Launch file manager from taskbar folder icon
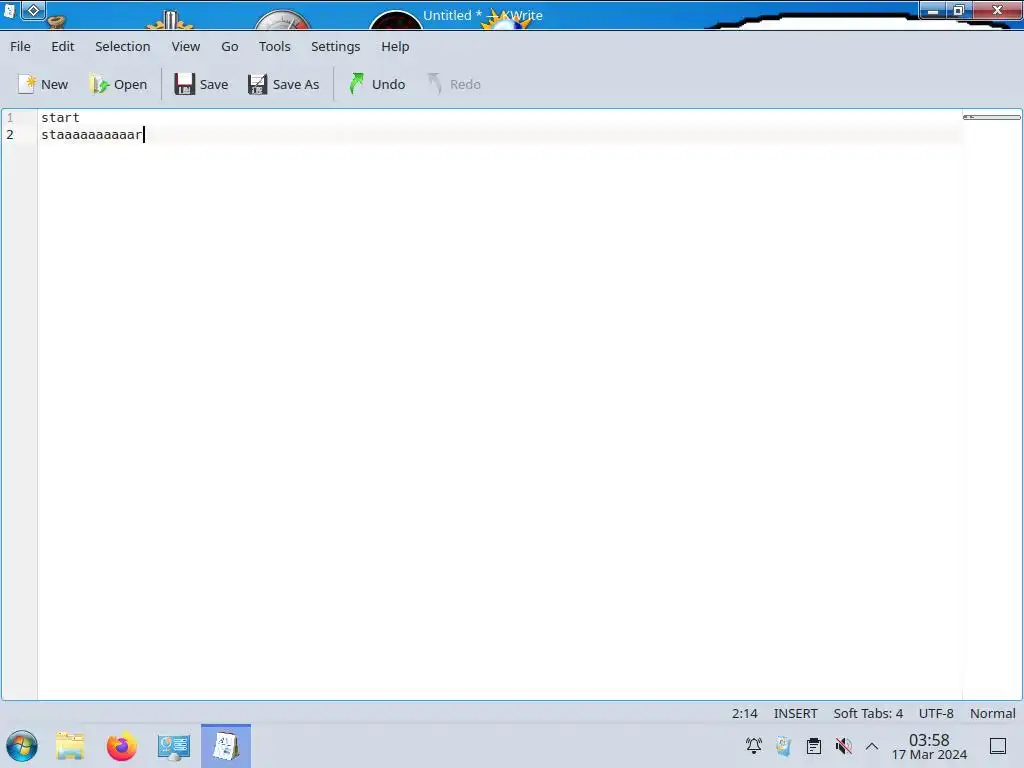The width and height of the screenshot is (1024, 768). [70, 746]
